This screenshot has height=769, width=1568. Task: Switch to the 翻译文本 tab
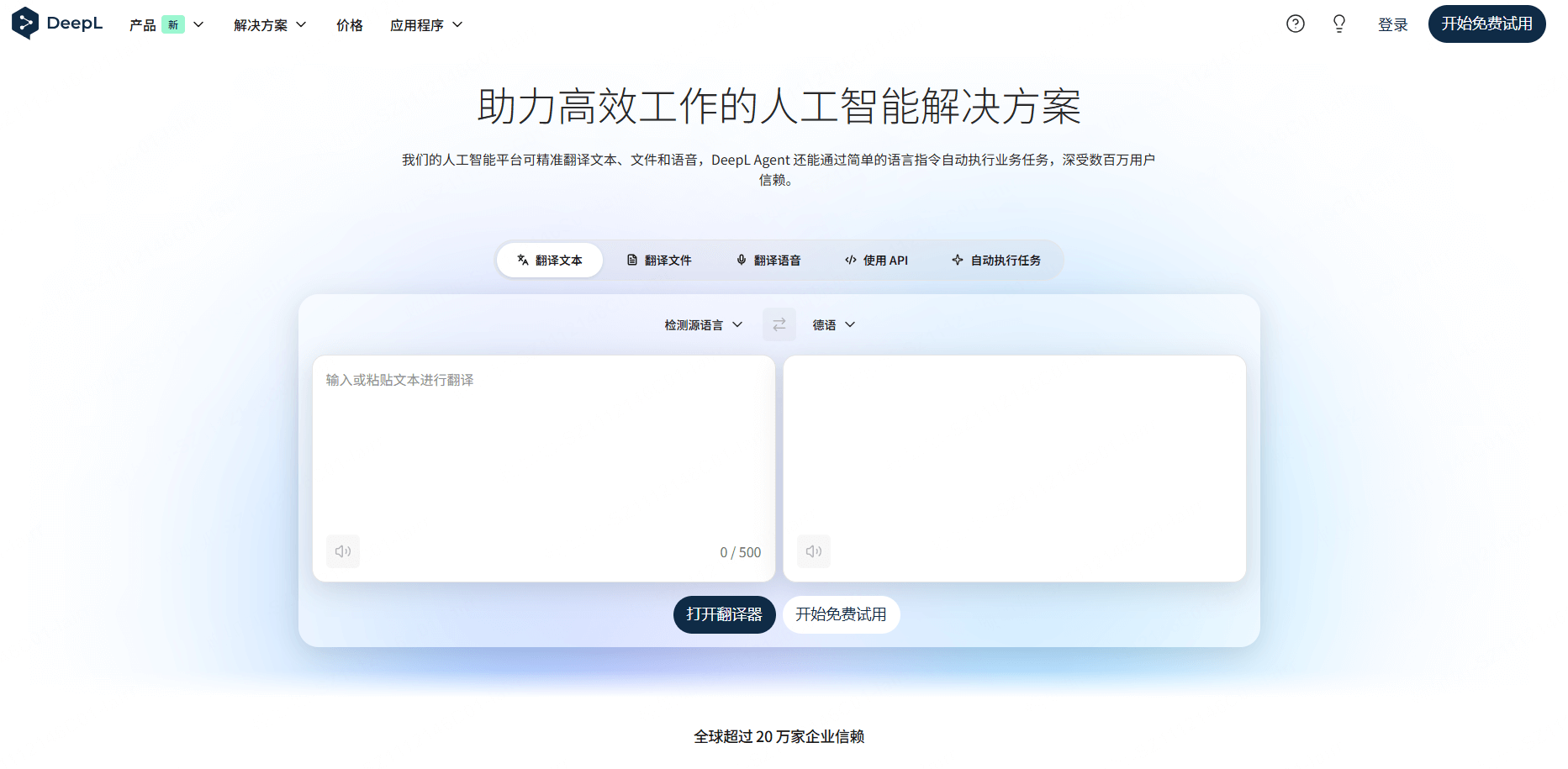549,260
